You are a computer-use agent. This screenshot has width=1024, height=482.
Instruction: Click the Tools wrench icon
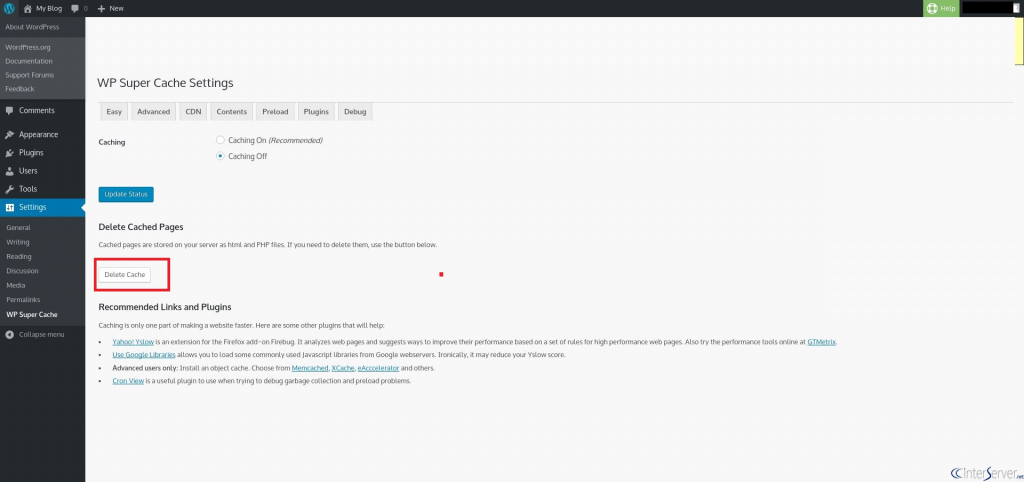click(x=9, y=189)
